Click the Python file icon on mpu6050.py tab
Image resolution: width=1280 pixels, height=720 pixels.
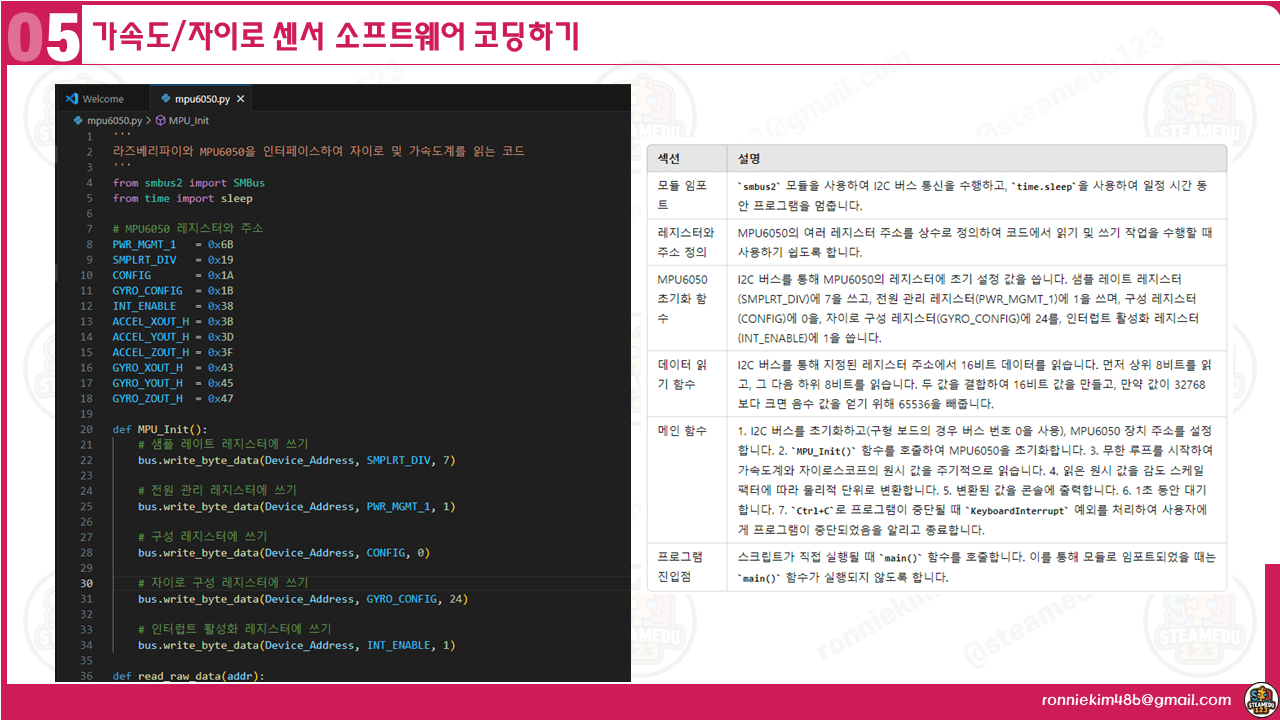tap(166, 99)
